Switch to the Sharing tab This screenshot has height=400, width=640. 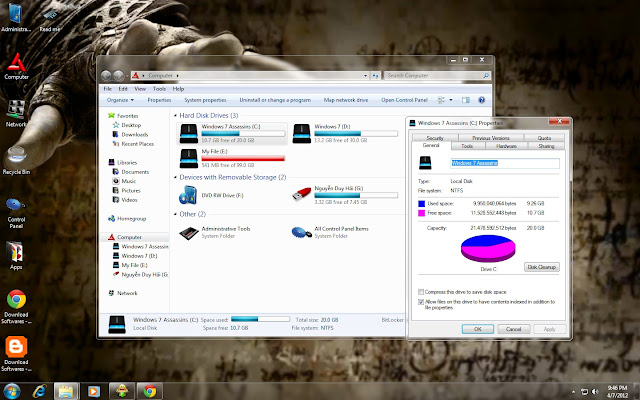coord(547,146)
